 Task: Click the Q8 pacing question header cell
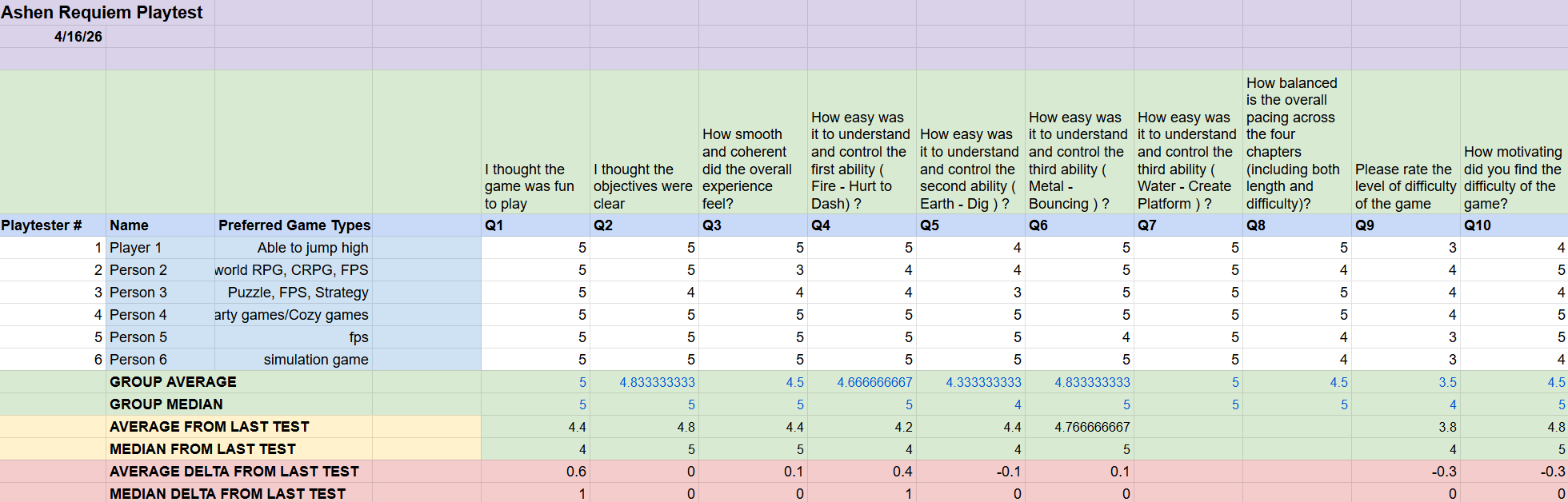click(1298, 142)
